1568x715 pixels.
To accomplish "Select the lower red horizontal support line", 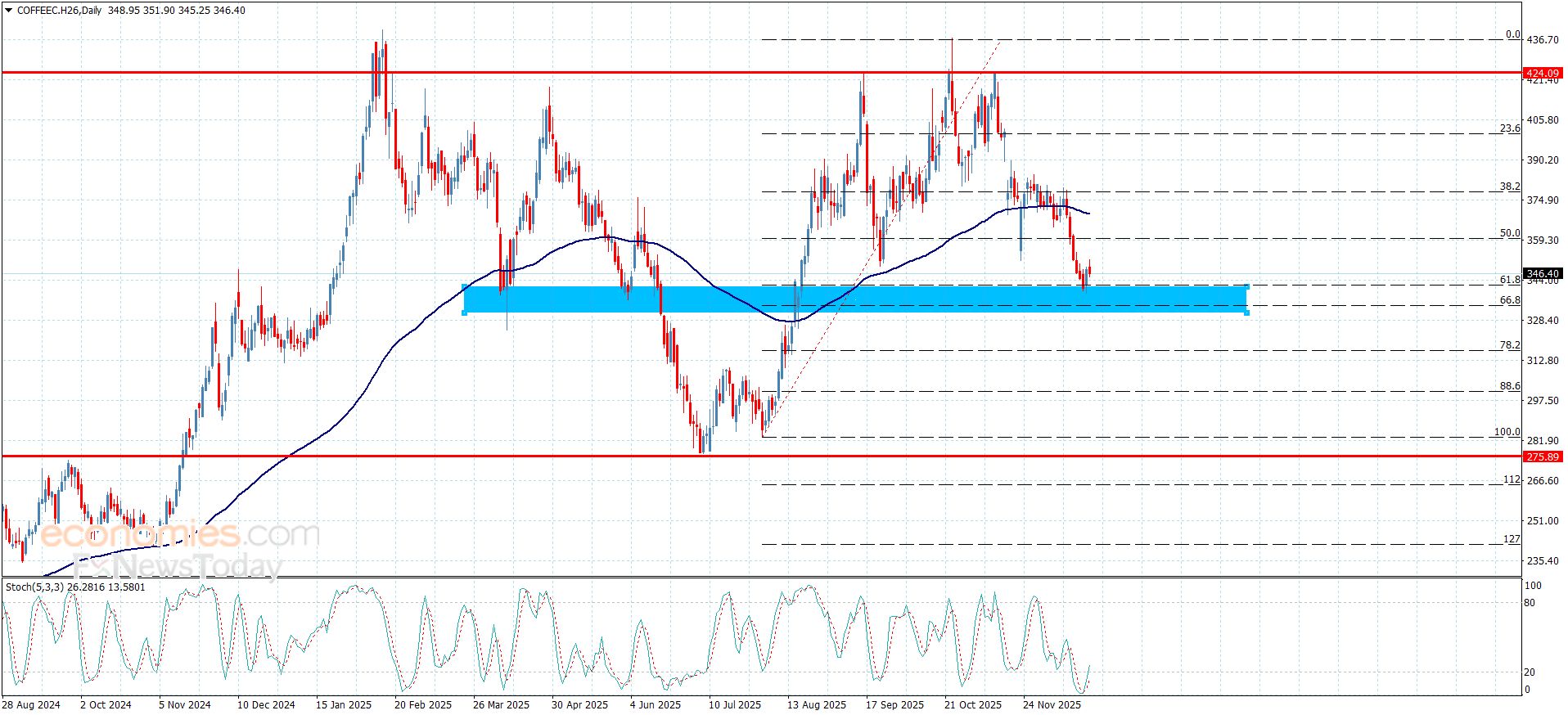I will coord(761,456).
